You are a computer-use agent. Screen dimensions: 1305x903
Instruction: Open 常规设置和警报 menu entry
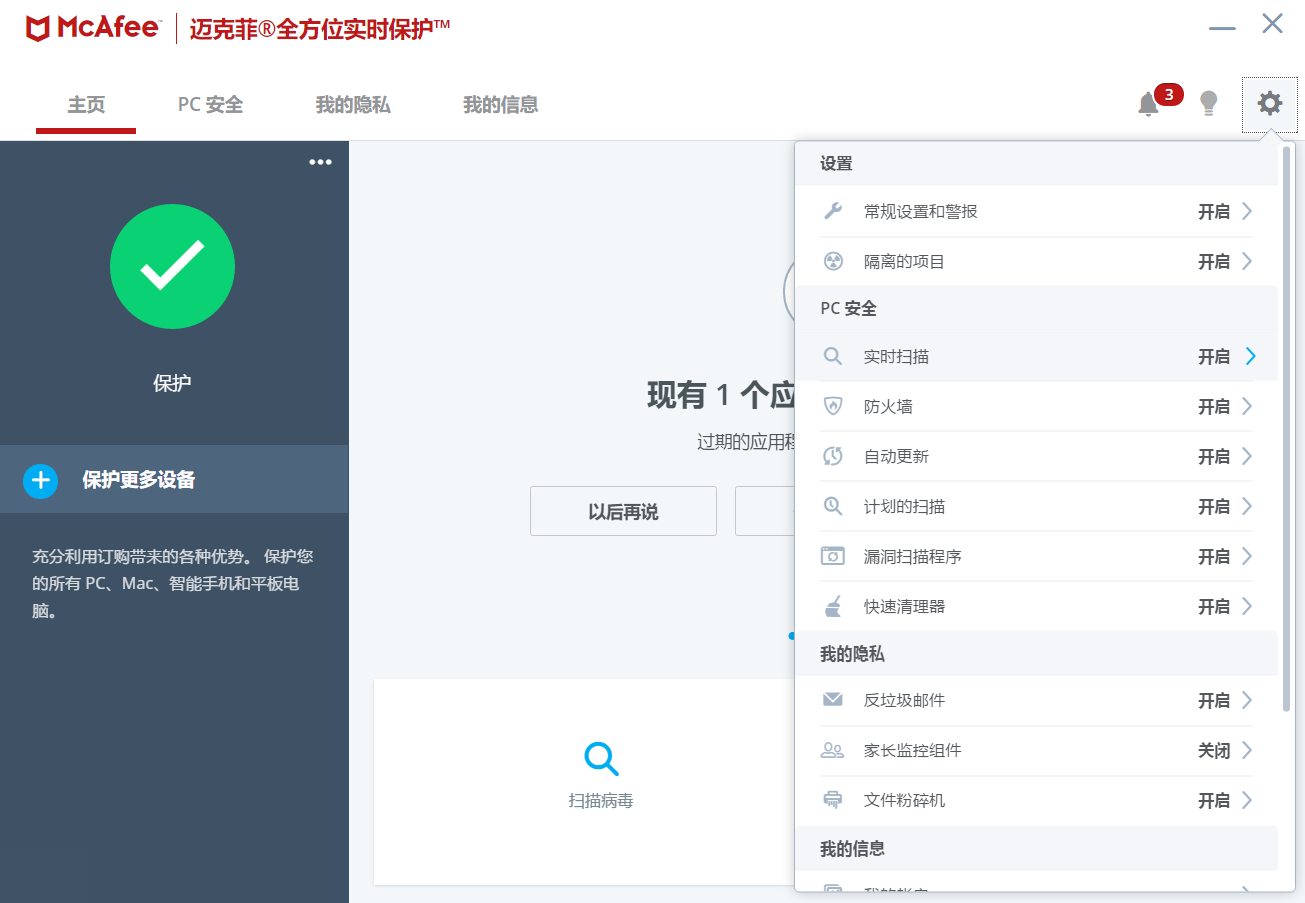(x=1037, y=211)
